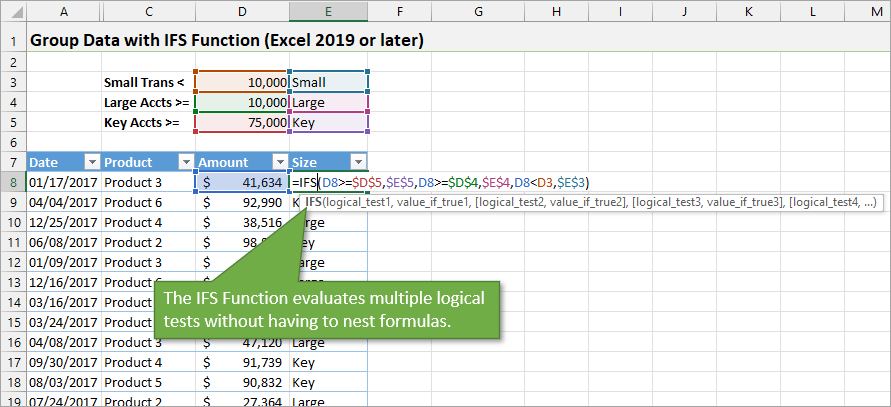The image size is (891, 407).
Task: Select the cell containing 75,000
Action: point(242,122)
